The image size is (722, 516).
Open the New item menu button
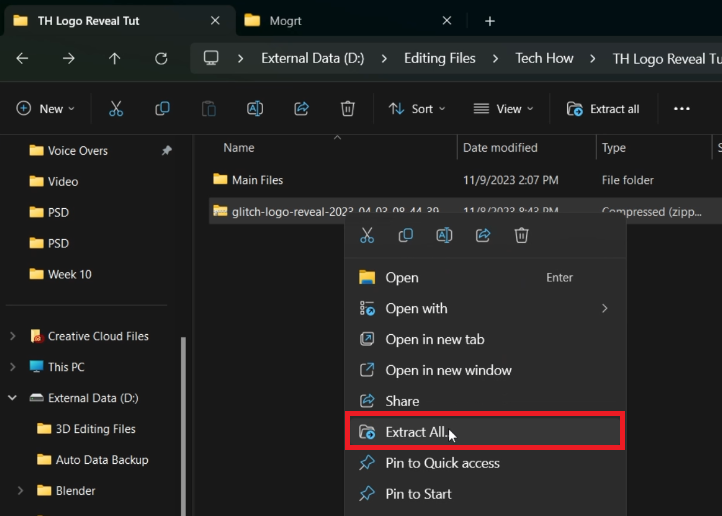[x=43, y=109]
